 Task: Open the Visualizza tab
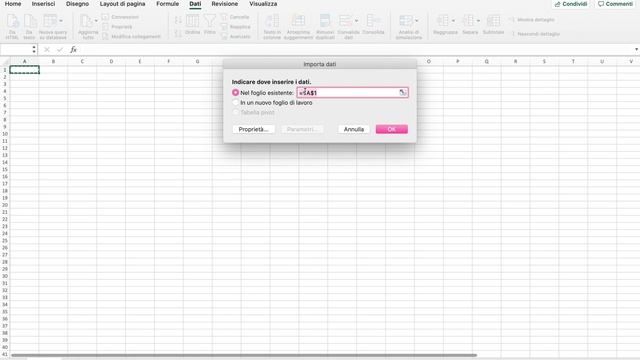(263, 4)
